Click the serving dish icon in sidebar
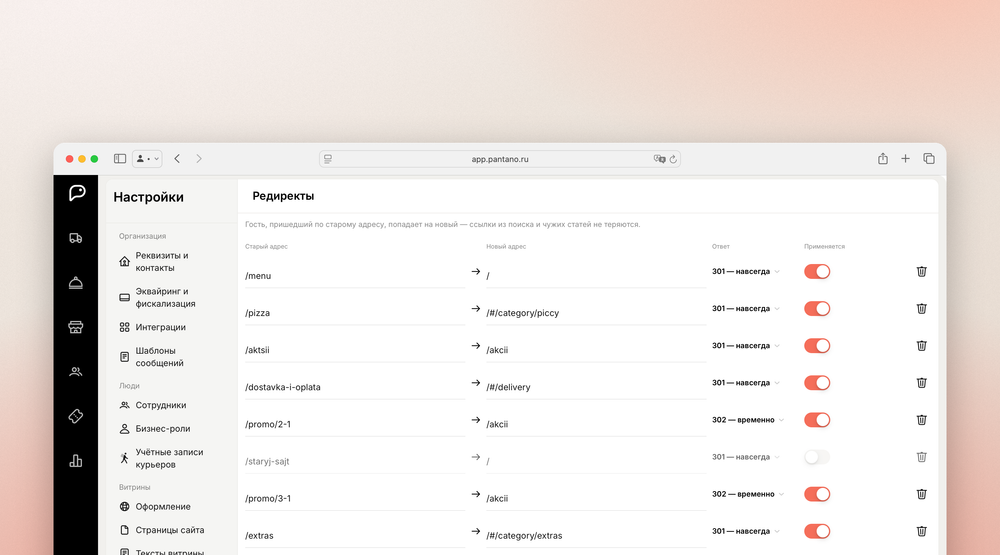The width and height of the screenshot is (1000, 555). (x=75, y=283)
